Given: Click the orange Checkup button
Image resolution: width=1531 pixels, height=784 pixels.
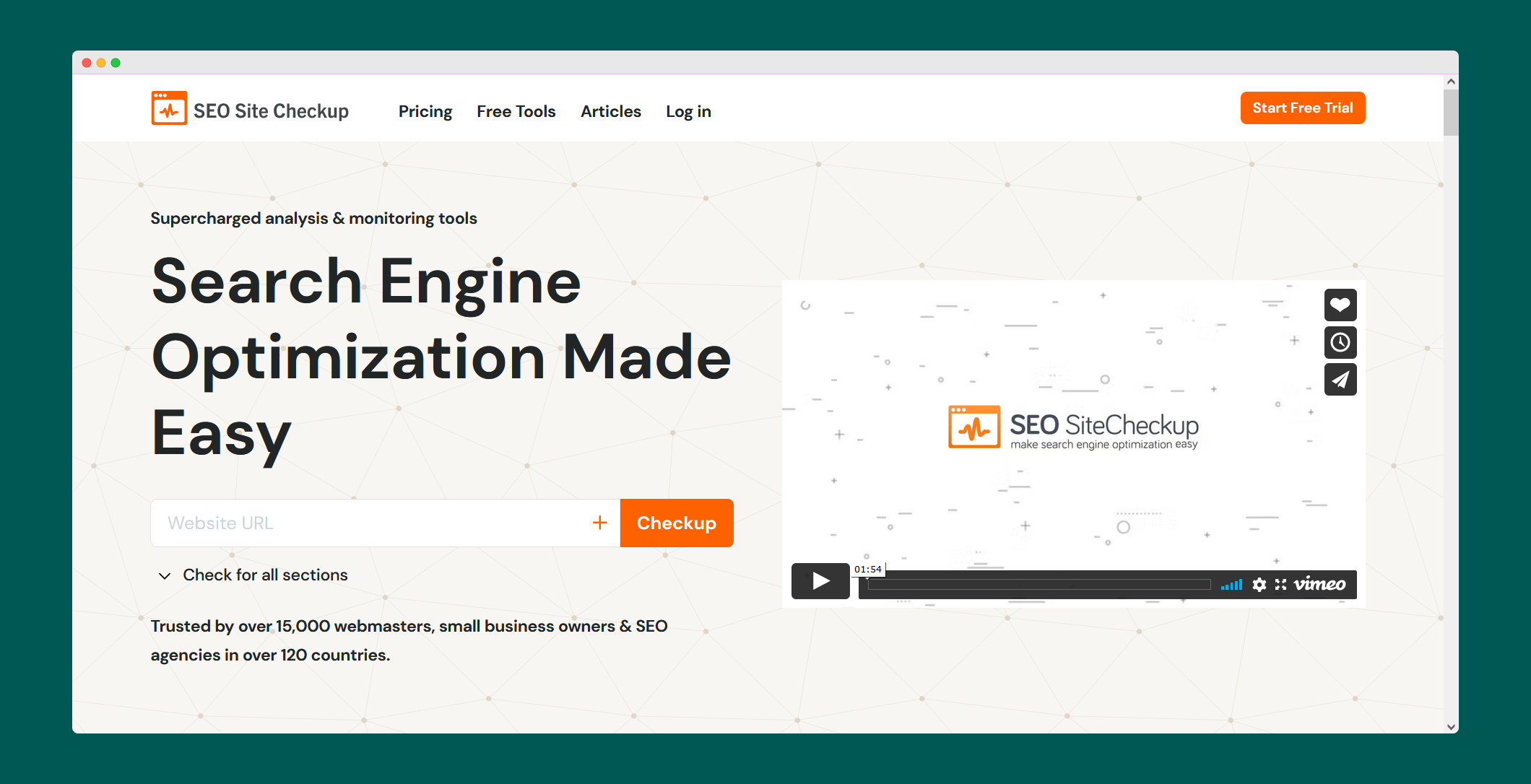Looking at the screenshot, I should coord(676,523).
